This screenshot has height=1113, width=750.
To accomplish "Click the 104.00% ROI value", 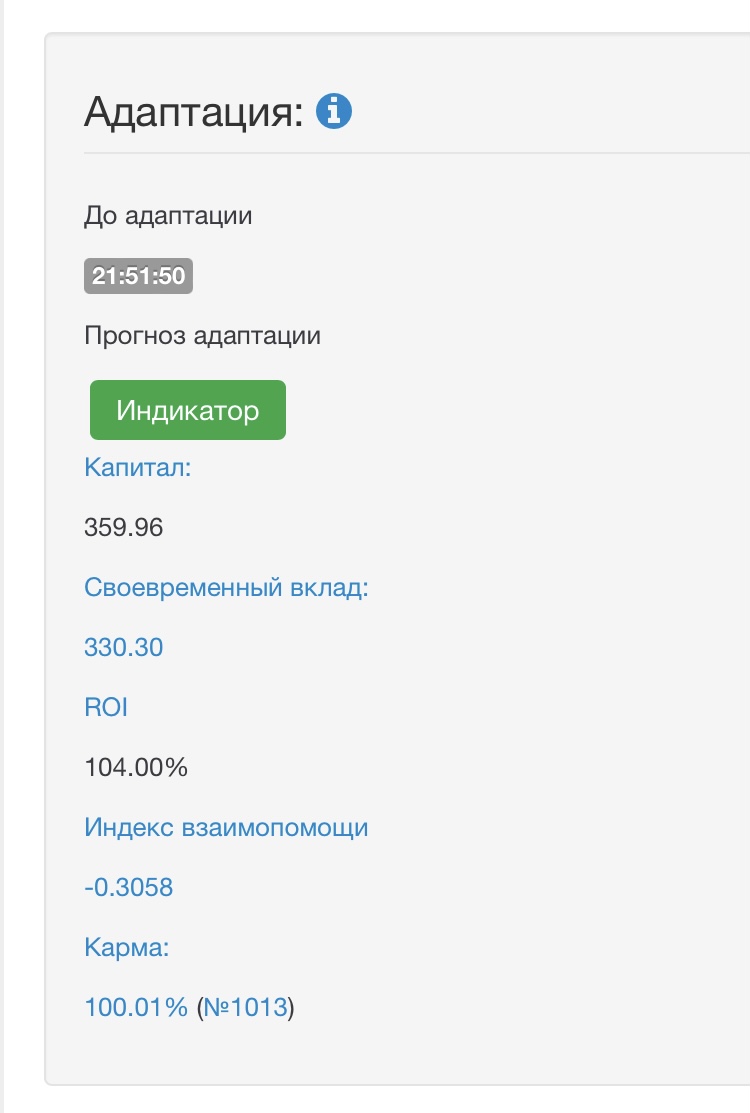I will point(135,768).
